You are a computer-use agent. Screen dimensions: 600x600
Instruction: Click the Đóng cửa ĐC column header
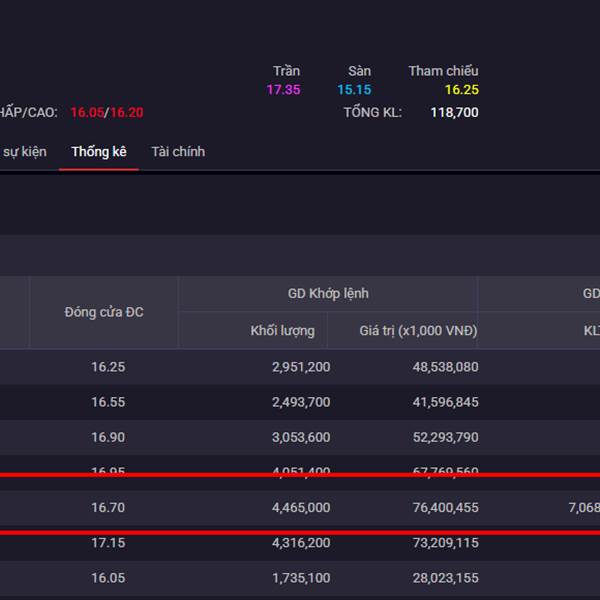(x=104, y=312)
